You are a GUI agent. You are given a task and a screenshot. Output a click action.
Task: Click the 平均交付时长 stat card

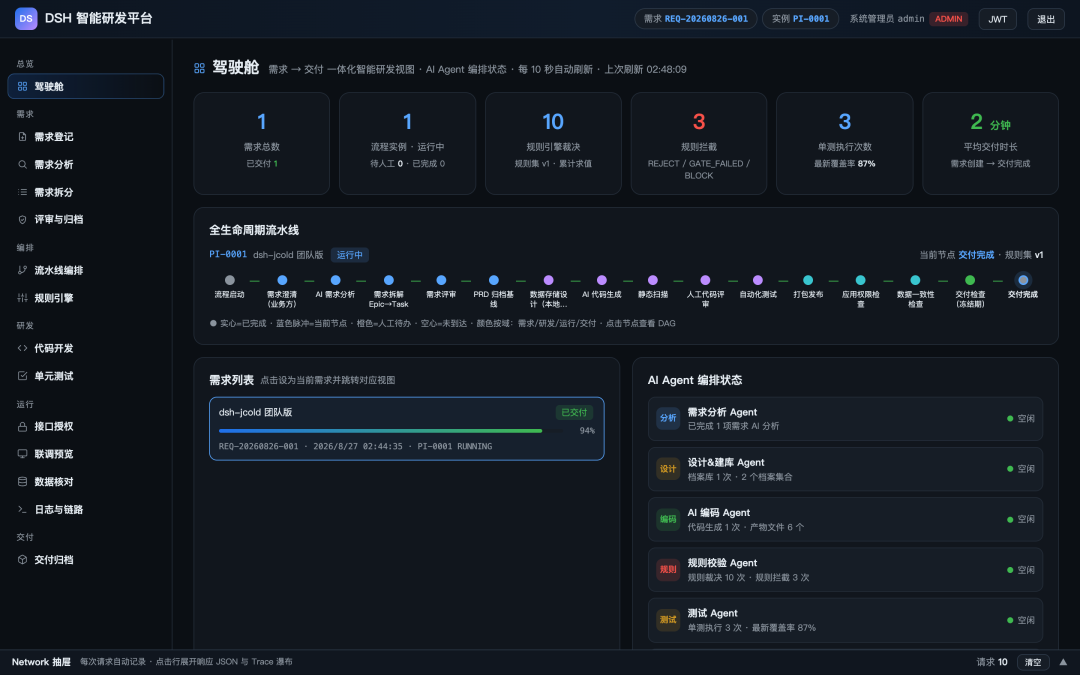coord(990,143)
